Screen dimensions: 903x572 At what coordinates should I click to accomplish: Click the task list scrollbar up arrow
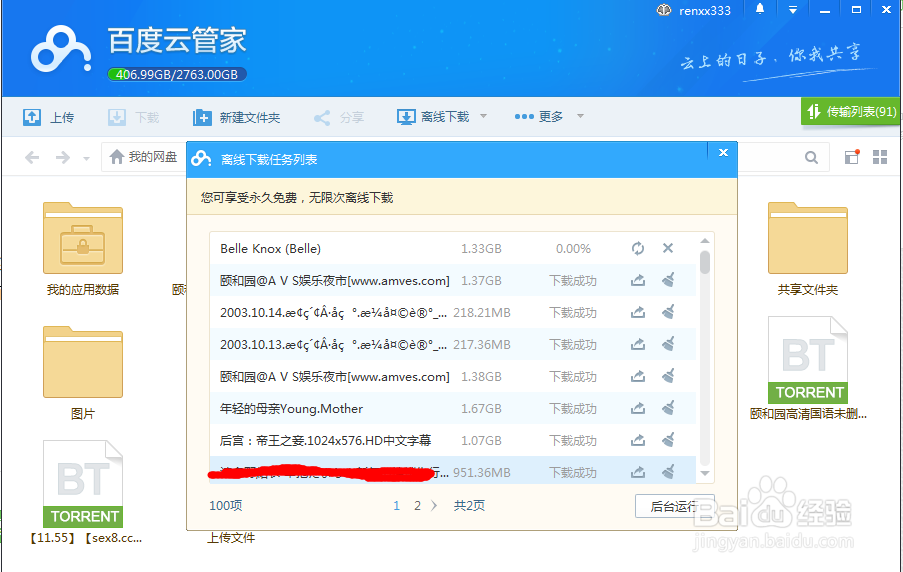(x=705, y=241)
